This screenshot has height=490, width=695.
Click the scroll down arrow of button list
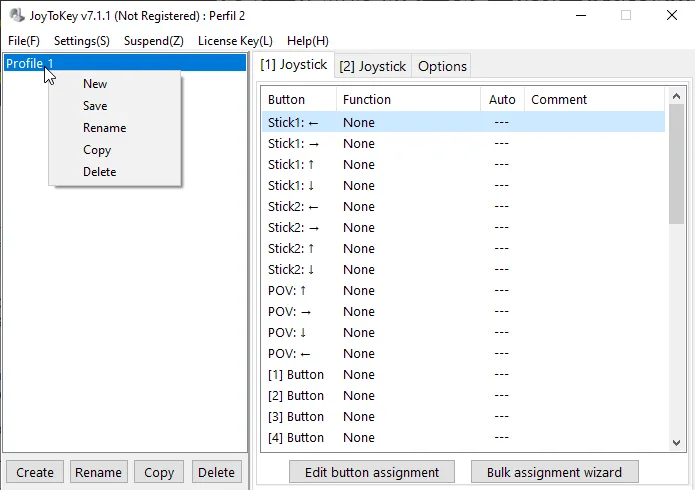[677, 442]
